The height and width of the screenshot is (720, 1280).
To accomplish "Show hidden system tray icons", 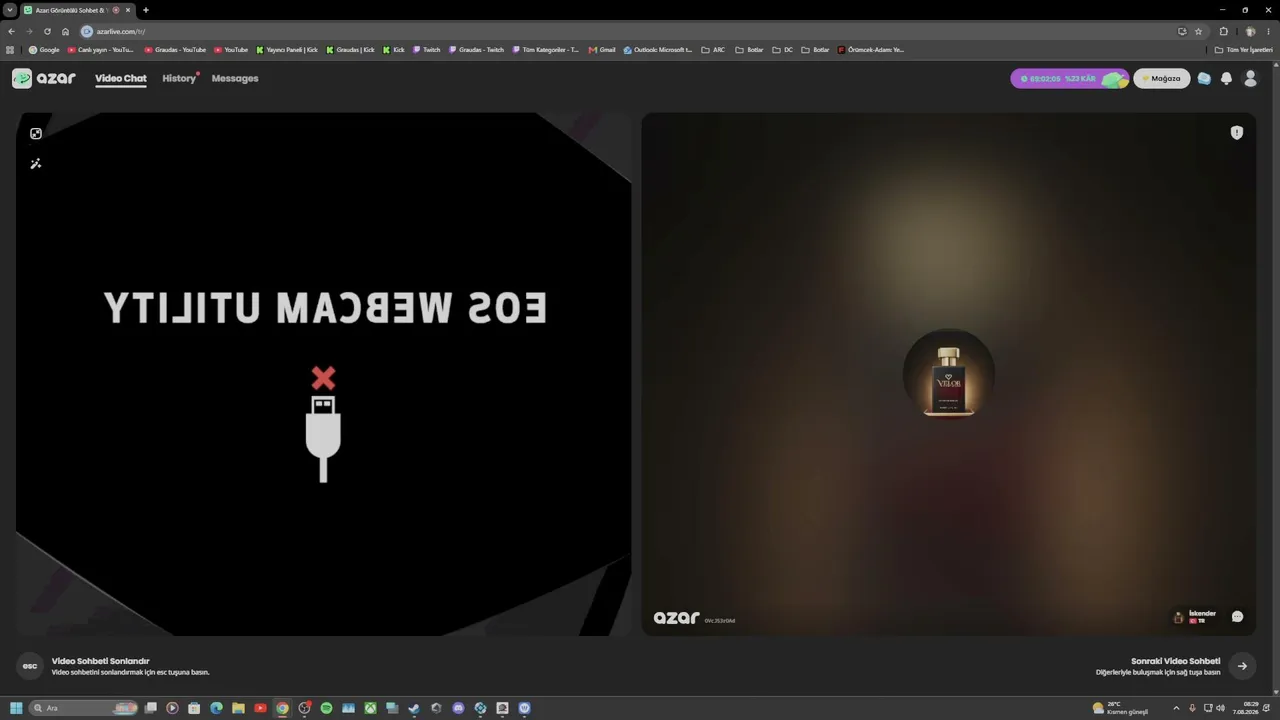I will click(x=1176, y=708).
